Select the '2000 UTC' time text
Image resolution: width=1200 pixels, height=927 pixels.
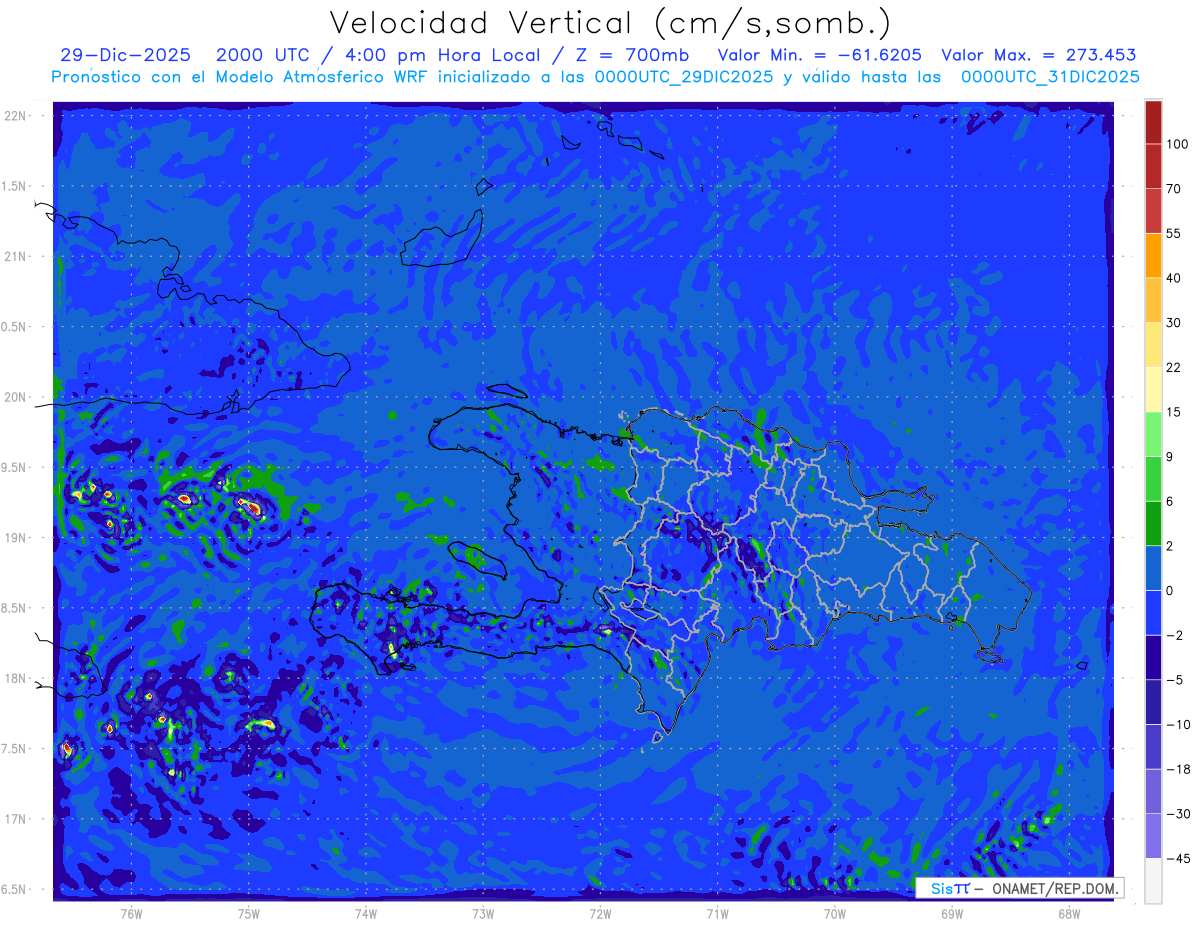point(265,55)
